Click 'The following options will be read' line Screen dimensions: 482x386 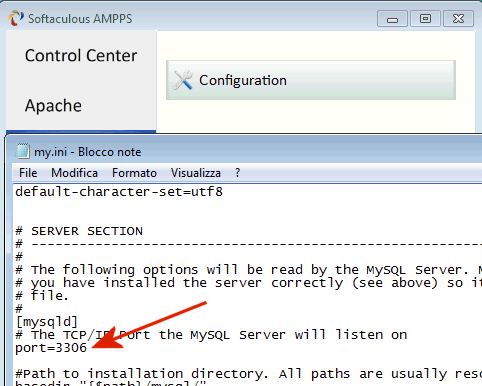pyautogui.click(x=248, y=270)
